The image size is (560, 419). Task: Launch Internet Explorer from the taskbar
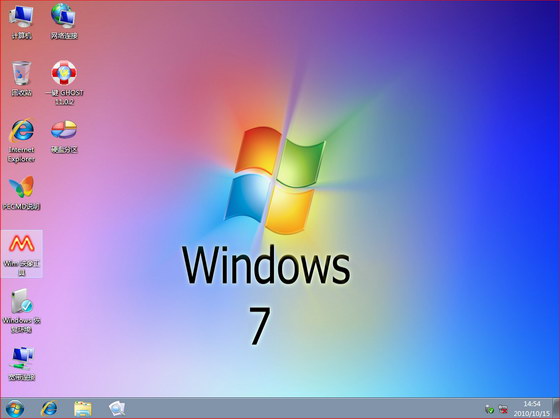coord(49,409)
